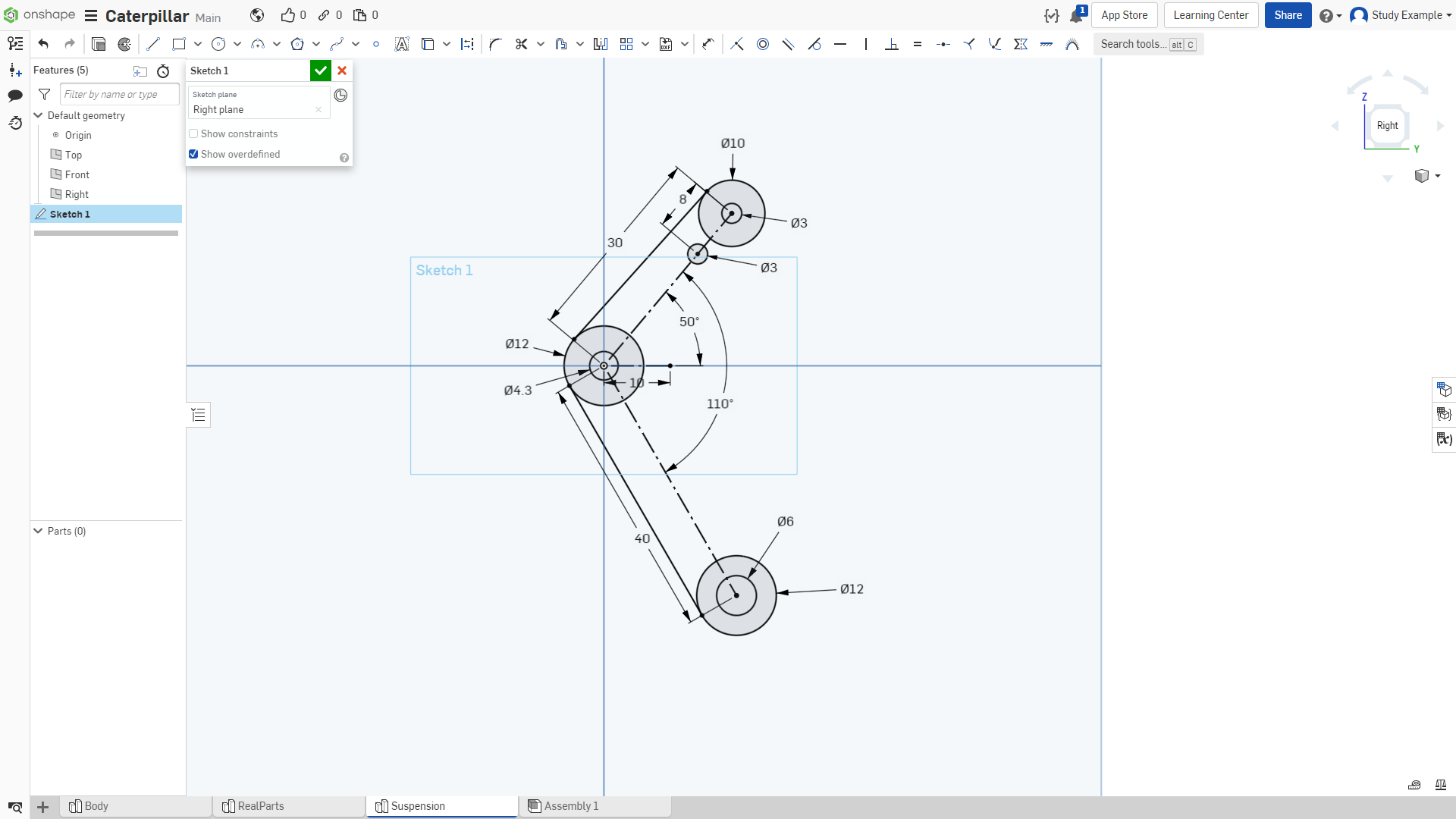
Task: Open the Learning Center link
Action: (x=1211, y=15)
